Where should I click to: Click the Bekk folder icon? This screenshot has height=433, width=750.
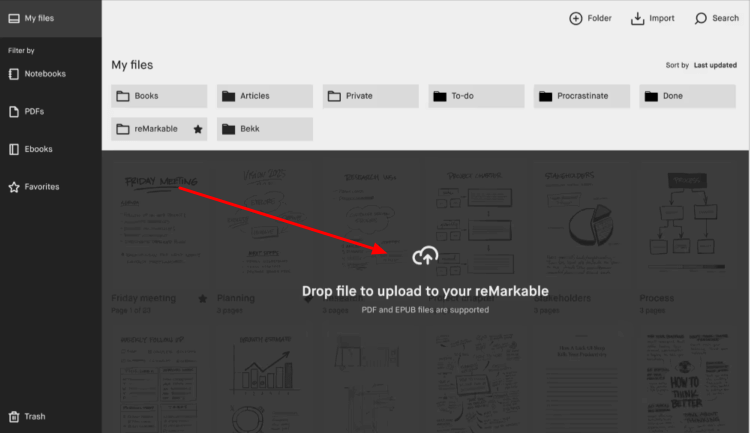click(x=229, y=129)
